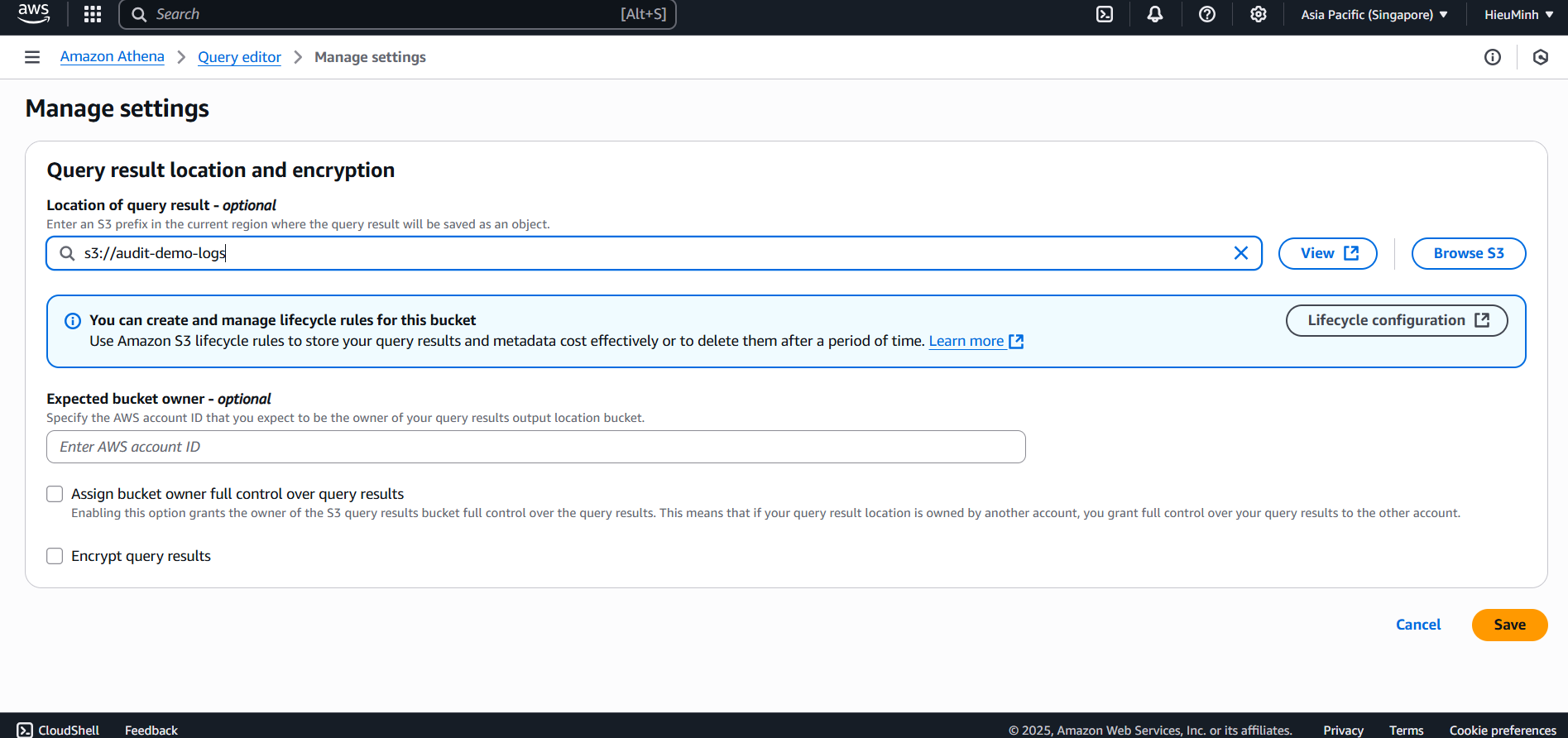Open the settings gear in top bar

[1259, 14]
